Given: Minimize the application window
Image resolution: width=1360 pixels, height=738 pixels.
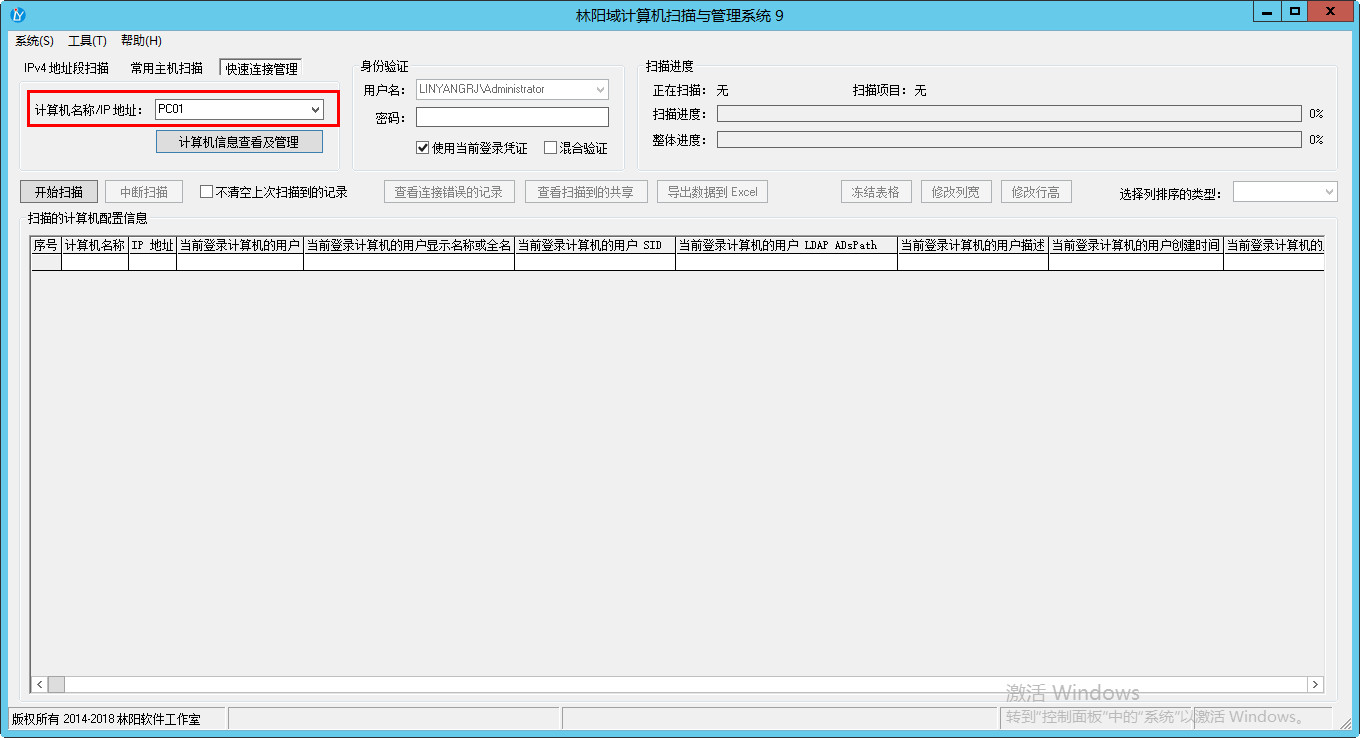Looking at the screenshot, I should click(1268, 11).
